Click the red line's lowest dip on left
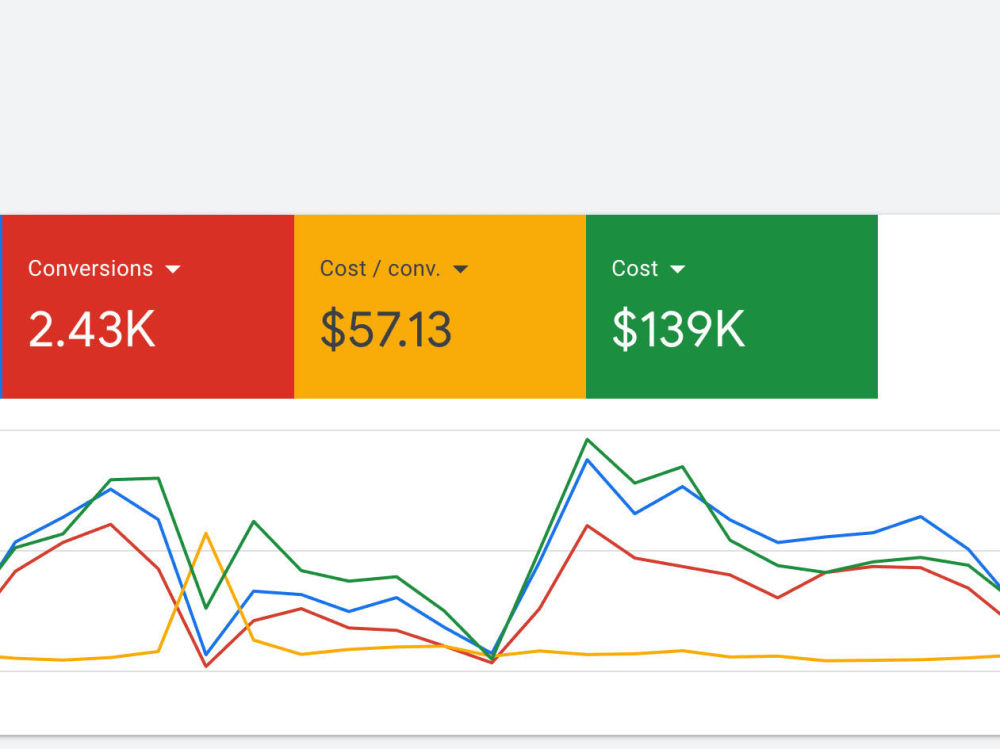This screenshot has height=749, width=1000. point(206,667)
